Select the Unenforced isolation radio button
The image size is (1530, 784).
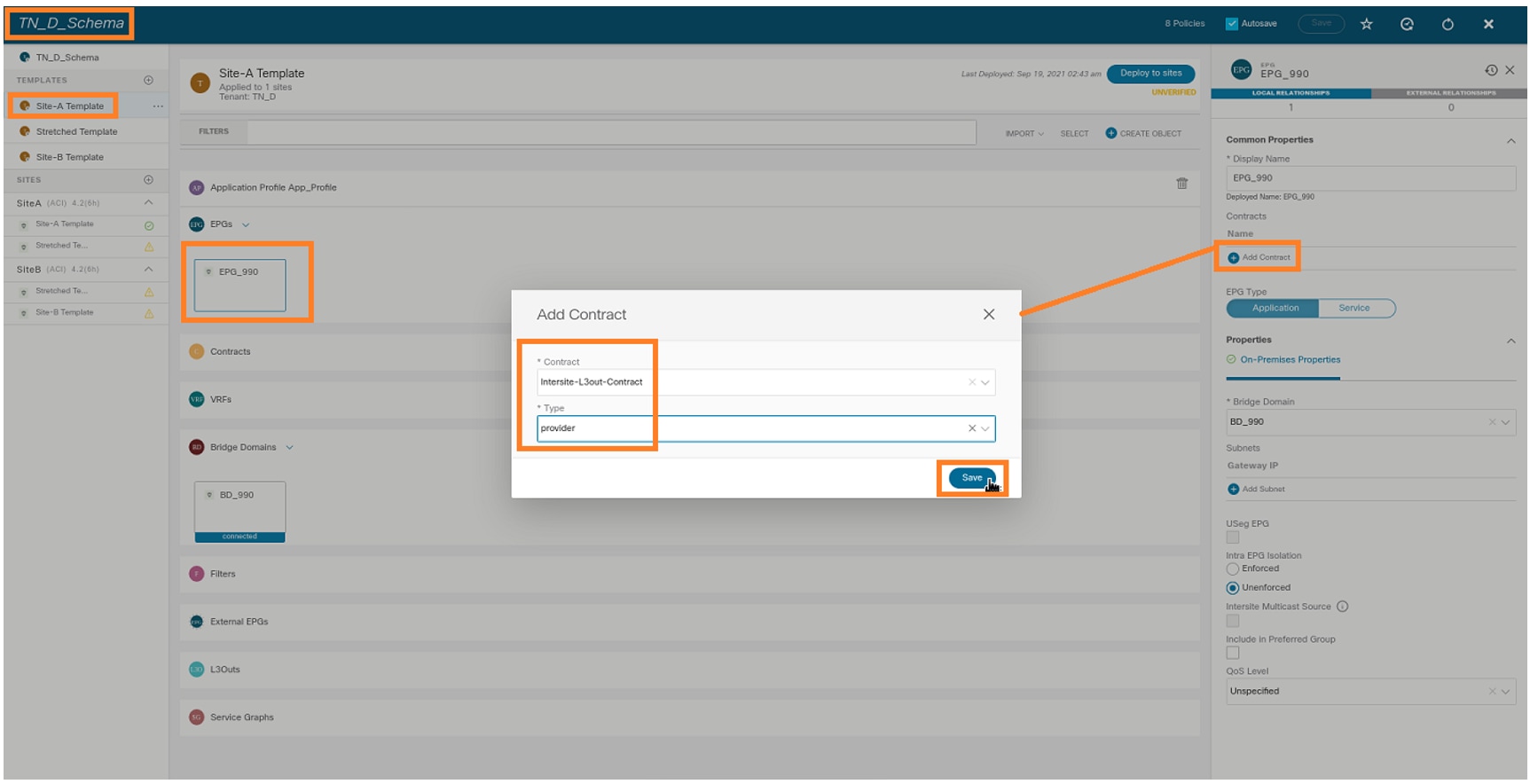tap(1233, 589)
